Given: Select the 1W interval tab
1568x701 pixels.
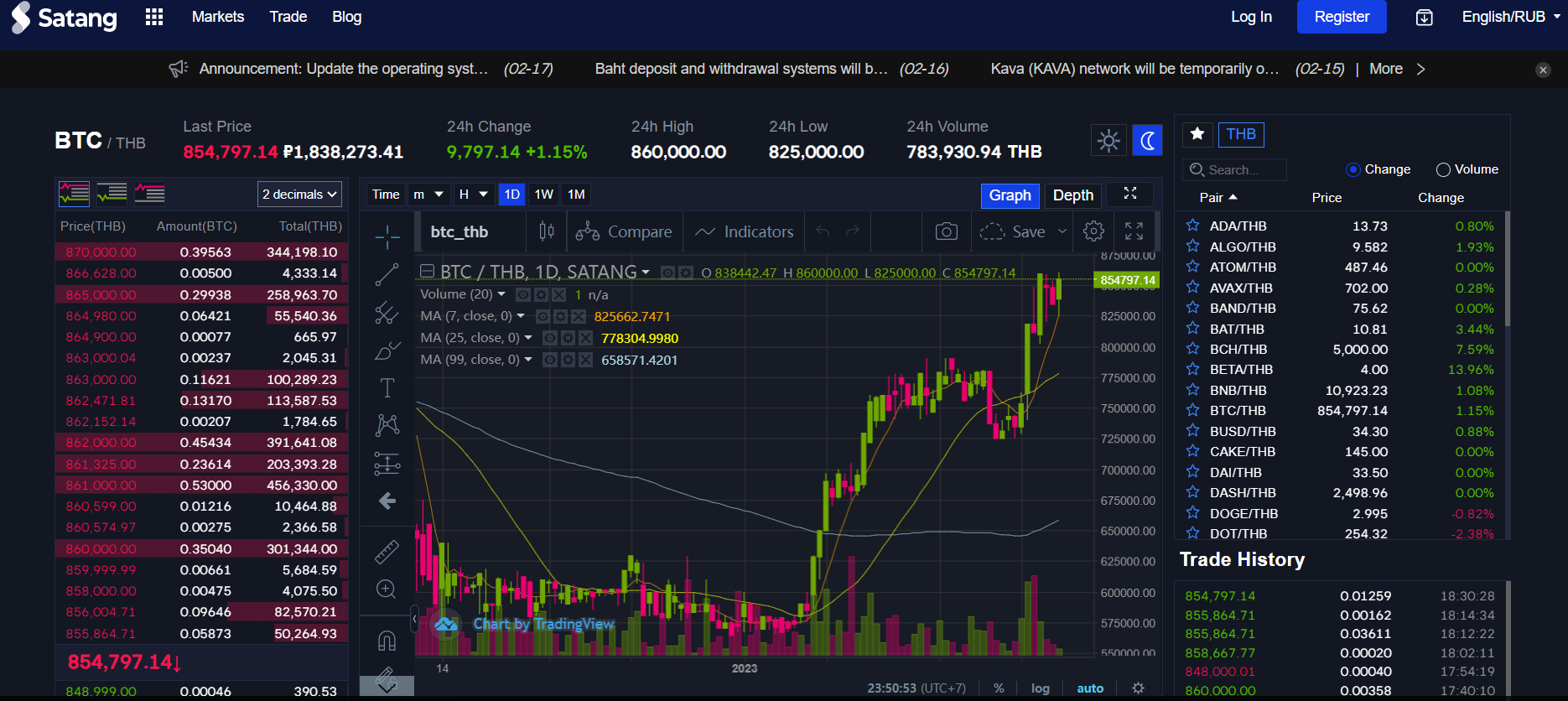Looking at the screenshot, I should pos(544,195).
